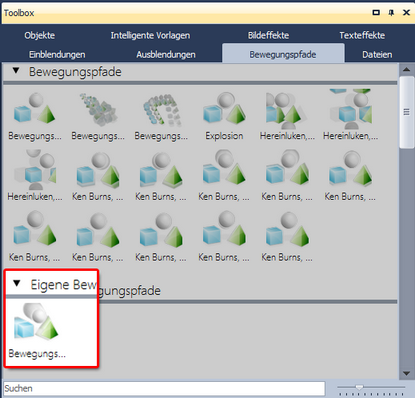415x398 pixels.
Task: Click the vertical scrollbar thumb
Action: pyautogui.click(x=406, y=112)
